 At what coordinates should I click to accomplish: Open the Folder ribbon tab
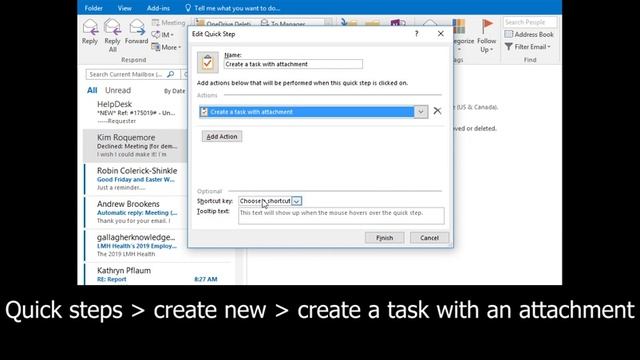93,8
